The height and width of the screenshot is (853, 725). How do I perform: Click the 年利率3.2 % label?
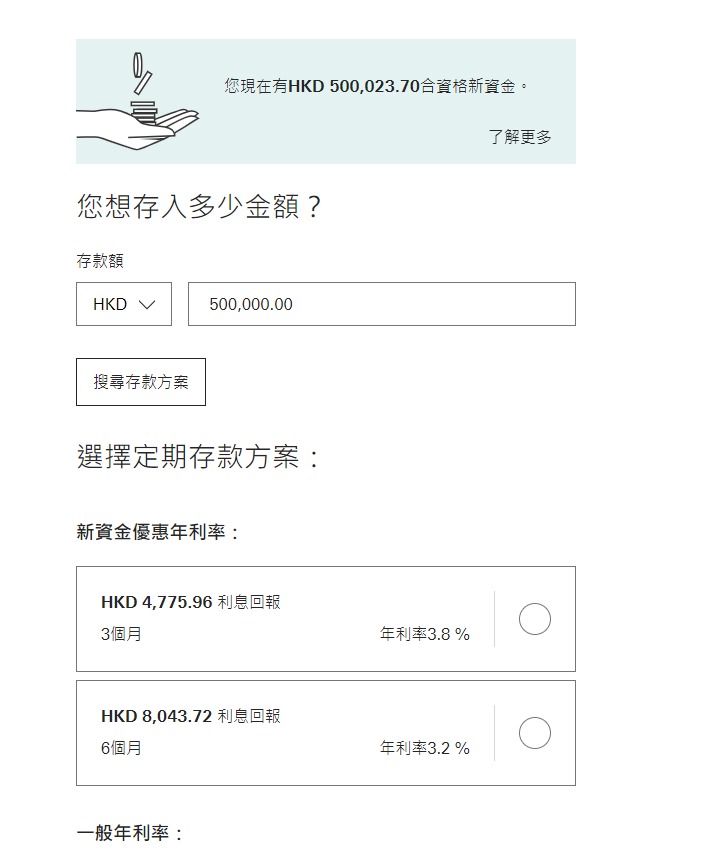point(424,748)
